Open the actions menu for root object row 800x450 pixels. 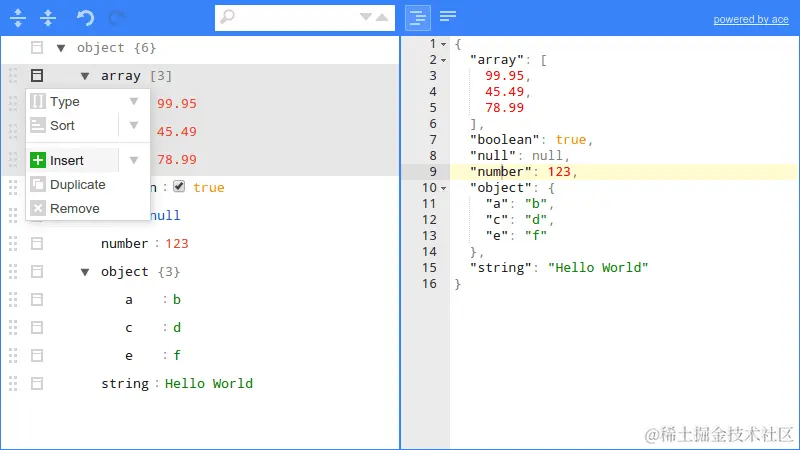[37, 47]
